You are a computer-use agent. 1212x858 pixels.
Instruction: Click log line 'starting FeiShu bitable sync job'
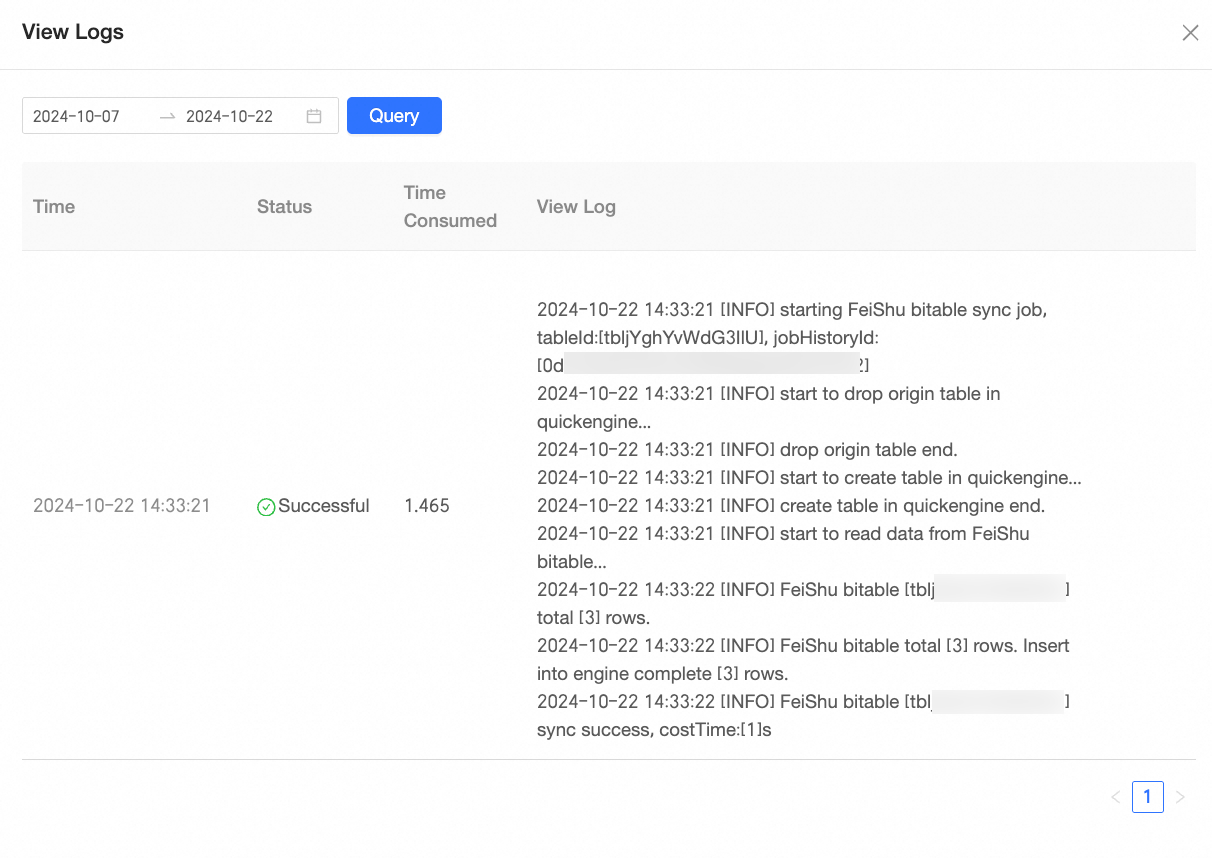point(792,310)
